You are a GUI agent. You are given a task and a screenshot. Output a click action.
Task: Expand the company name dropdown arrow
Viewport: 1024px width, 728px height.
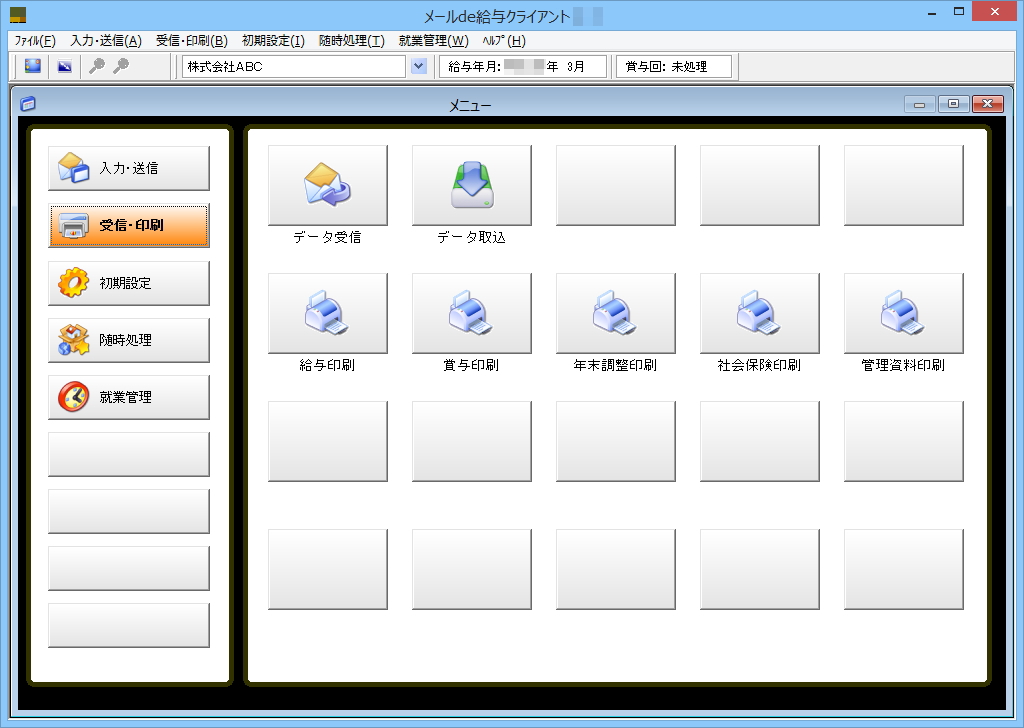pos(419,66)
